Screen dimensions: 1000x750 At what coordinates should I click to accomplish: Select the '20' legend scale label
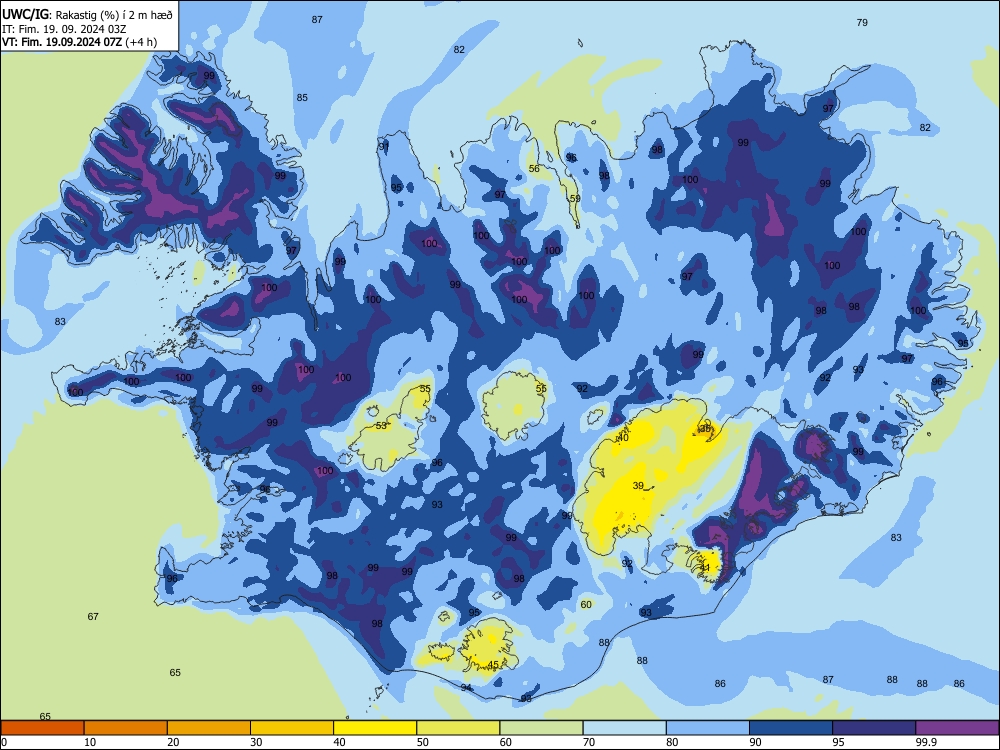173,742
